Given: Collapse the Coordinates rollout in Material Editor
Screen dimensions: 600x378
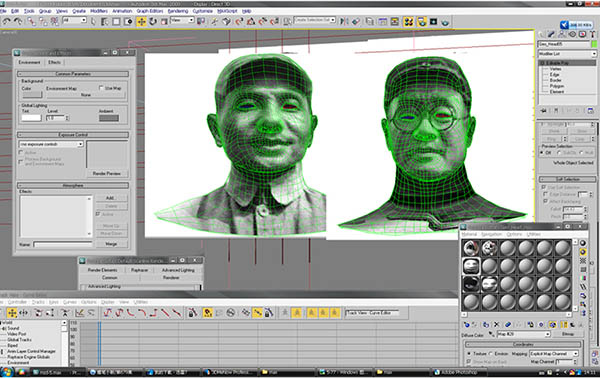Looking at the screenshot, I should point(523,344).
